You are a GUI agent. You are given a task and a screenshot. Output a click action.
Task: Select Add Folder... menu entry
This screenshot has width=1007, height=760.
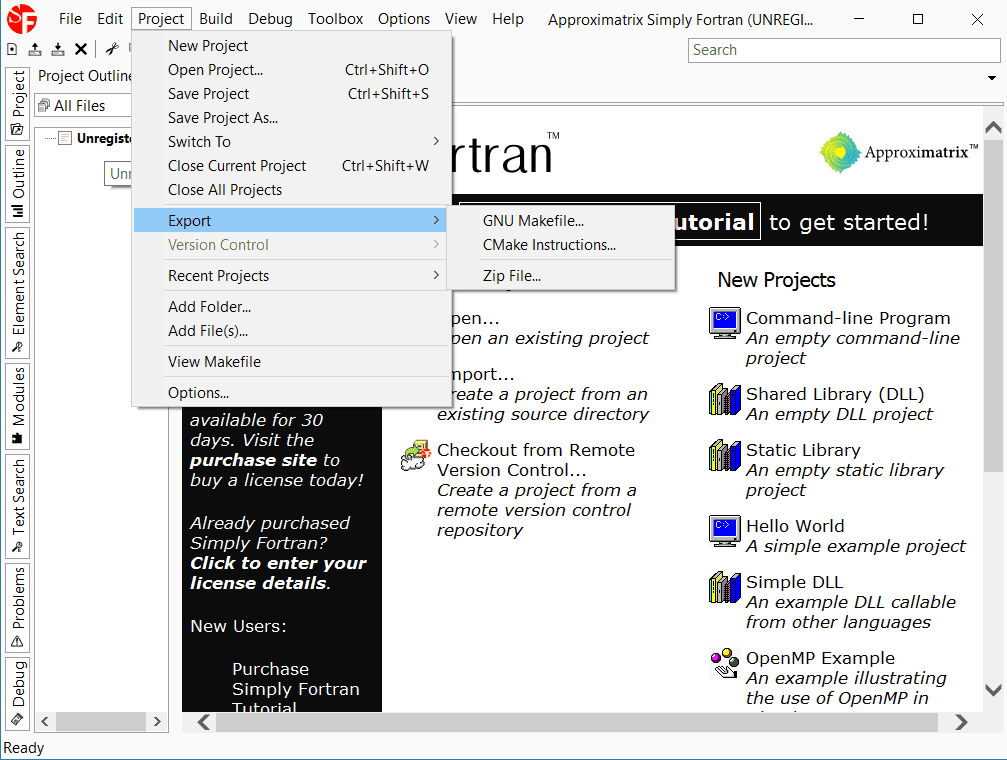(x=292, y=306)
